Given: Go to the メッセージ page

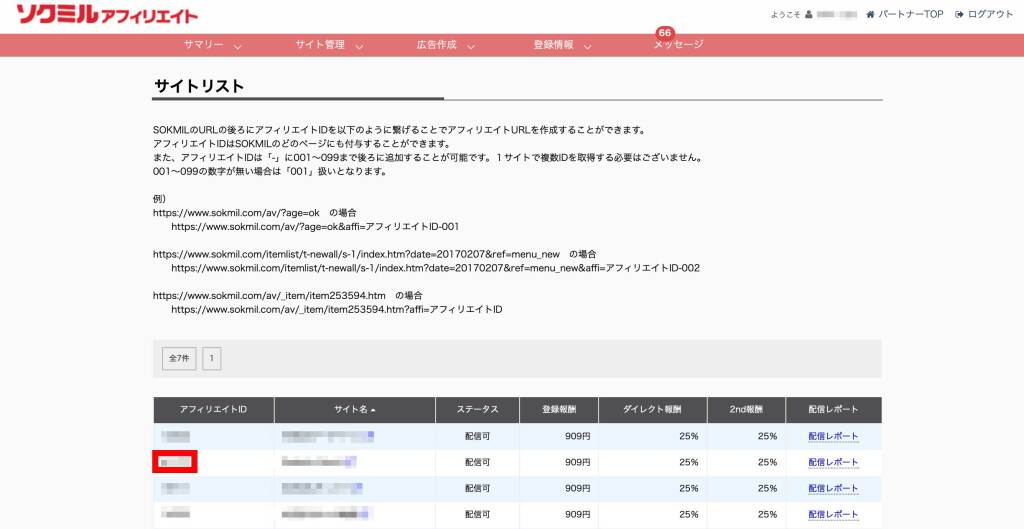Looking at the screenshot, I should 679,44.
